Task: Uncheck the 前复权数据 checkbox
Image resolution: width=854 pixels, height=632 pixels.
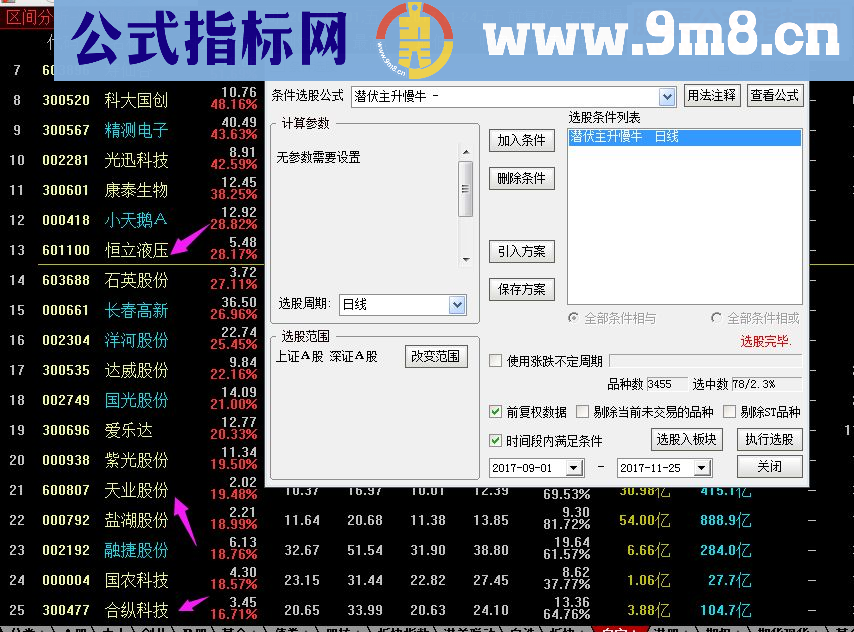Action: click(495, 411)
